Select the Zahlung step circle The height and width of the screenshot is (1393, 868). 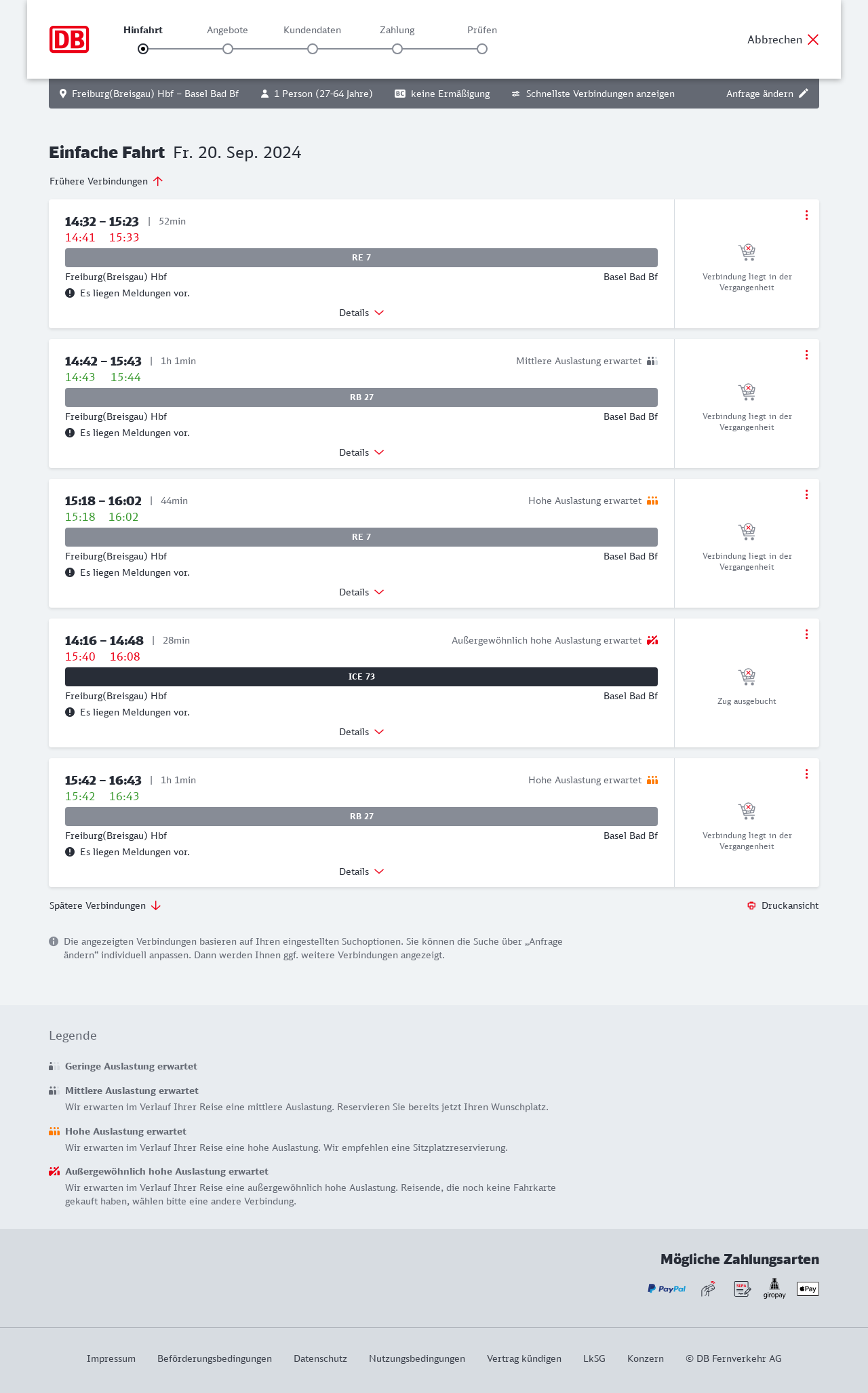pos(397,49)
